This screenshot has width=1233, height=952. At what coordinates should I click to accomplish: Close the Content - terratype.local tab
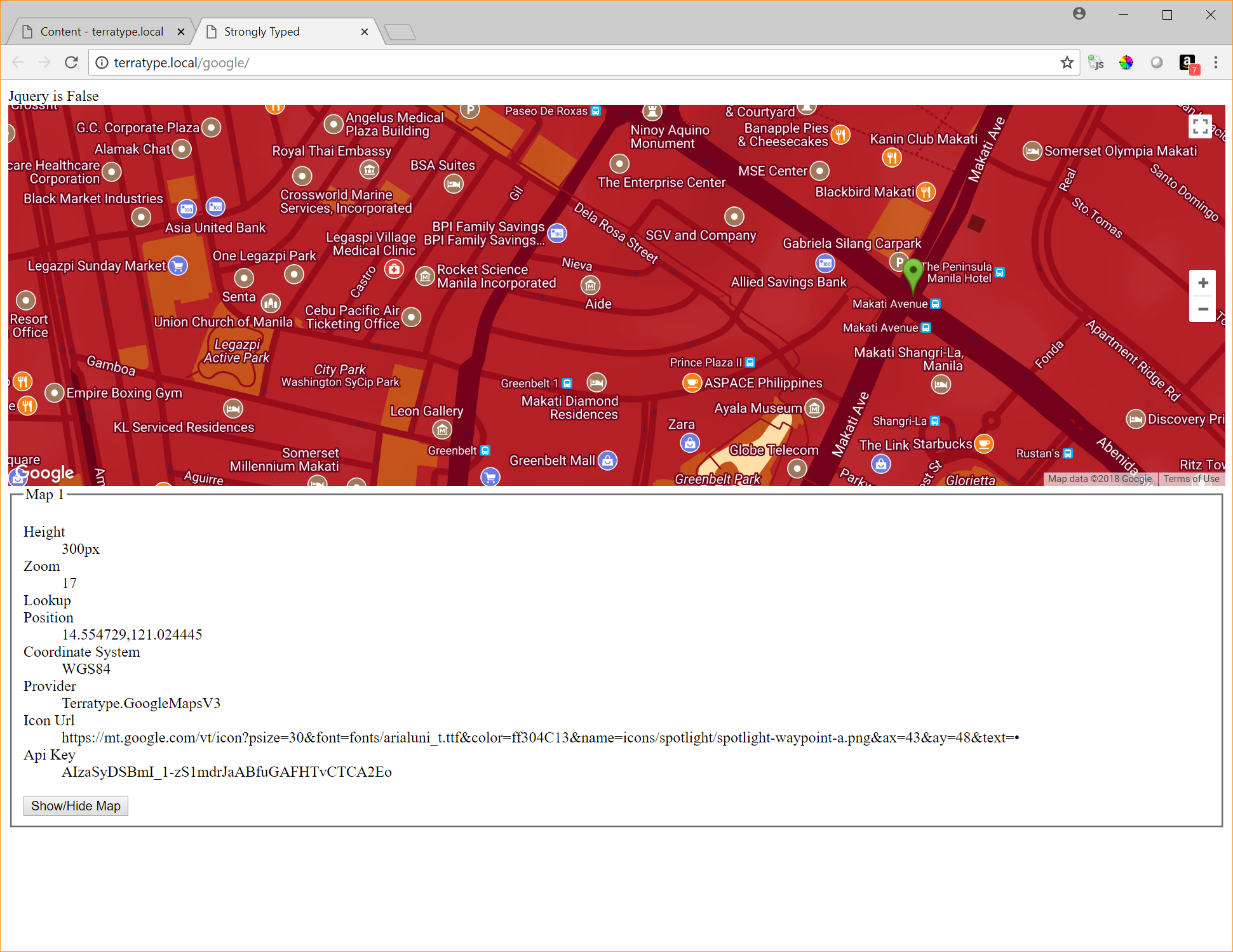click(181, 32)
